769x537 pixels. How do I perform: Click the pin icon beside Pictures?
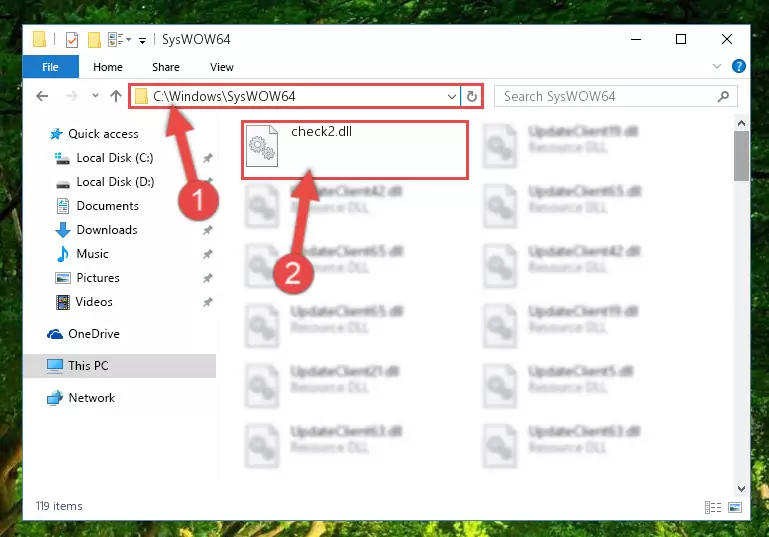208,278
